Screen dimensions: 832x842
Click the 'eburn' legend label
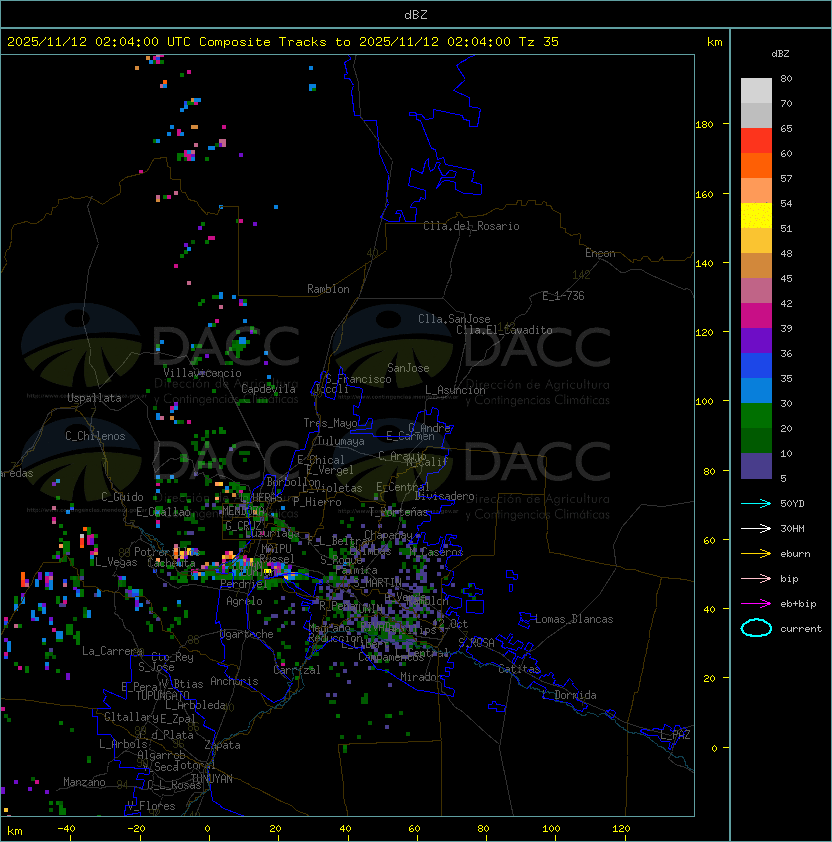coord(795,554)
